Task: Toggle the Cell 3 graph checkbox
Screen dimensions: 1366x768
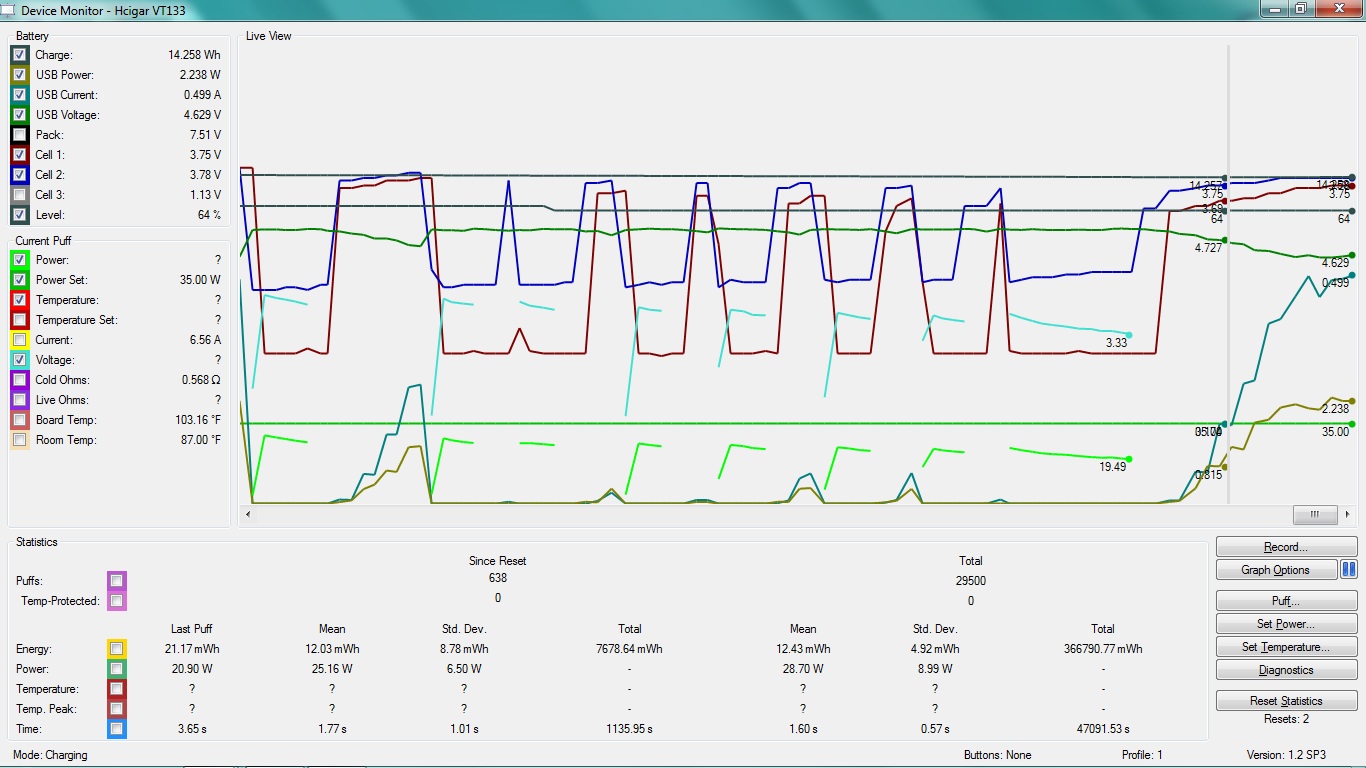Action: (20, 195)
